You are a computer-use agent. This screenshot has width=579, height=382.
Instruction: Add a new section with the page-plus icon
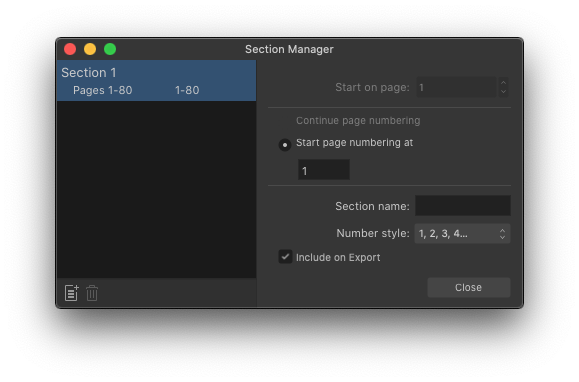[72, 293]
